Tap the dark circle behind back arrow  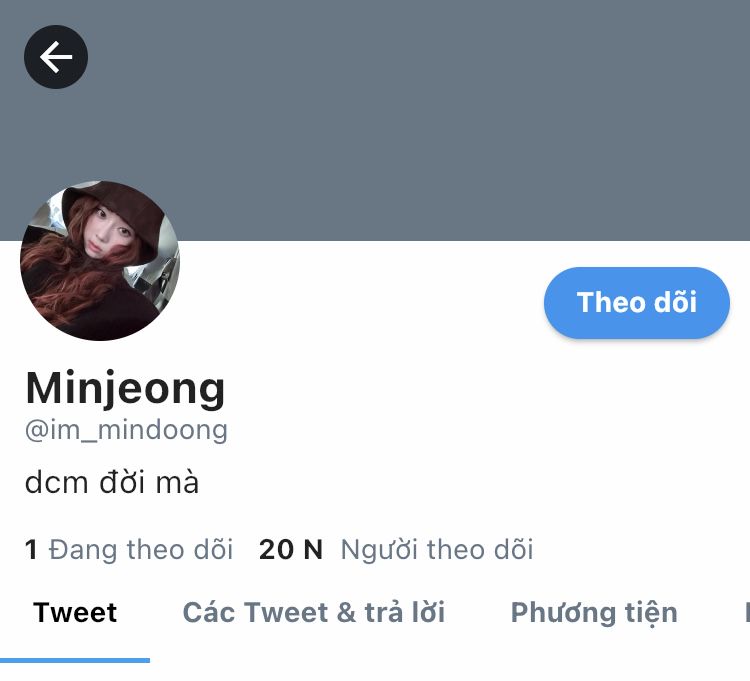pos(56,57)
